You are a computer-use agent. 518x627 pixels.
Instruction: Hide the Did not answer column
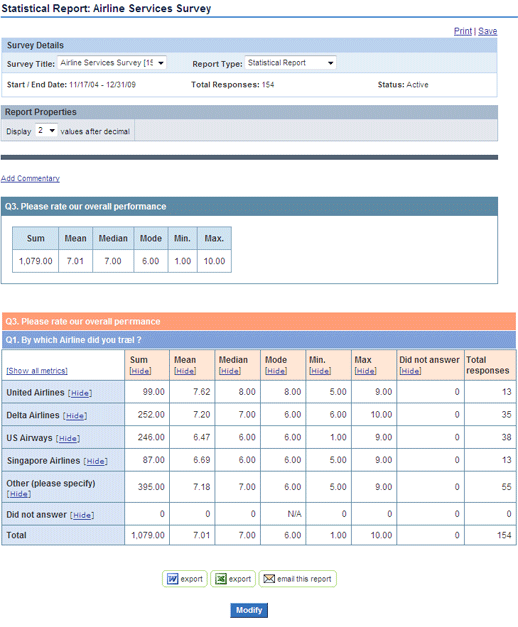coord(410,371)
